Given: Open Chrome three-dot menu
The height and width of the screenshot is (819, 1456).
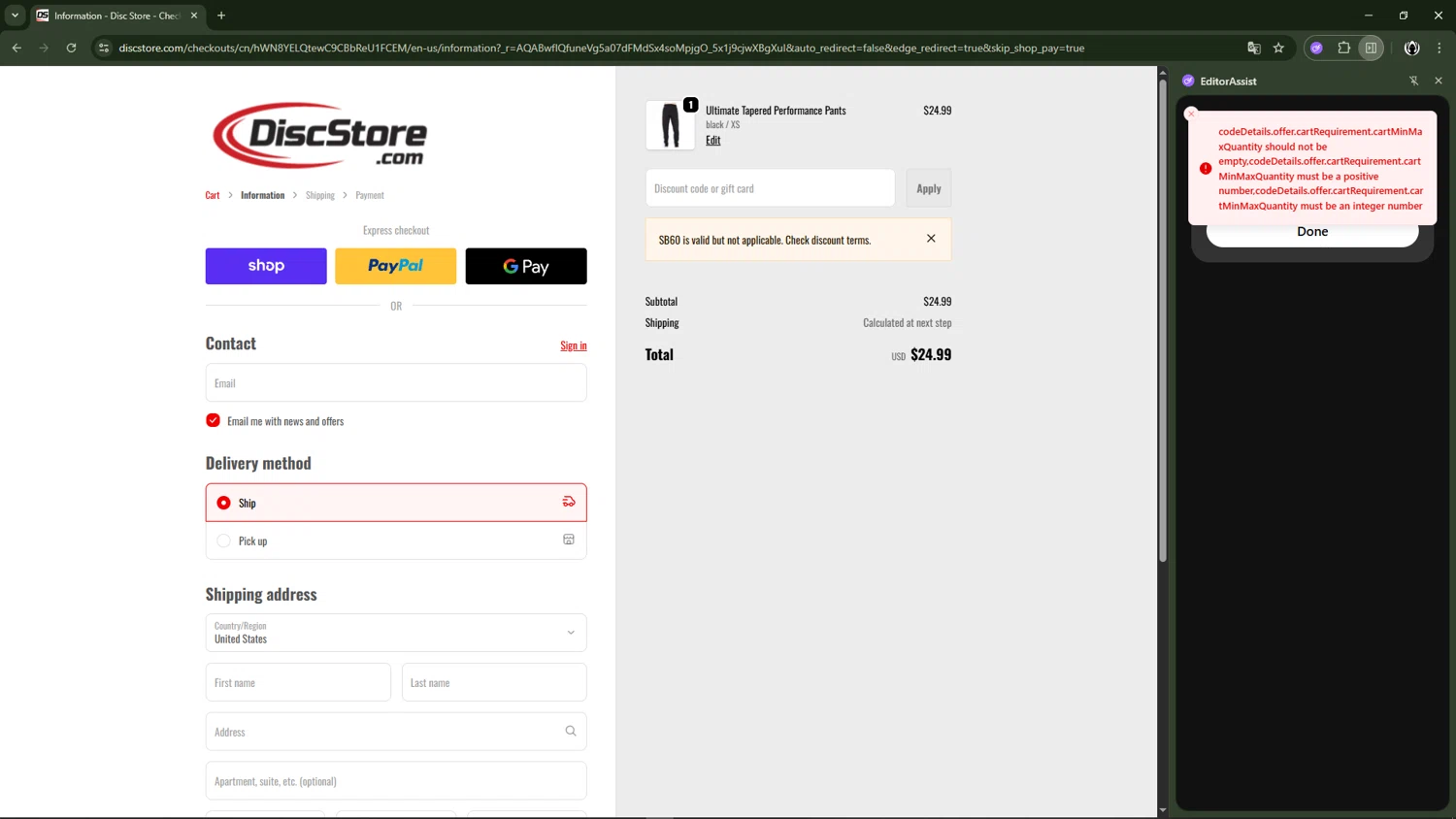Looking at the screenshot, I should tap(1439, 48).
